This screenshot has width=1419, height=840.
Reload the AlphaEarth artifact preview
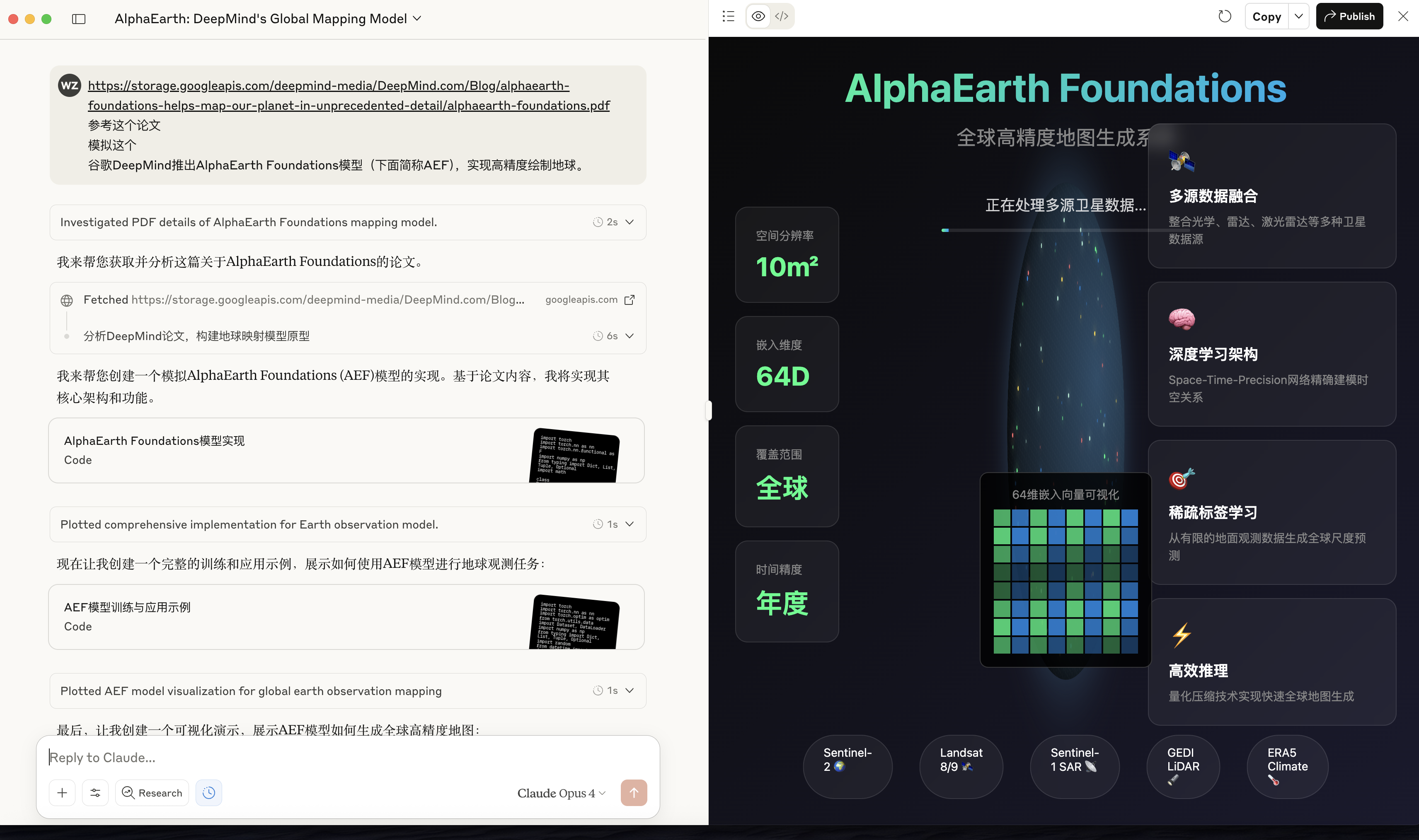1225,16
